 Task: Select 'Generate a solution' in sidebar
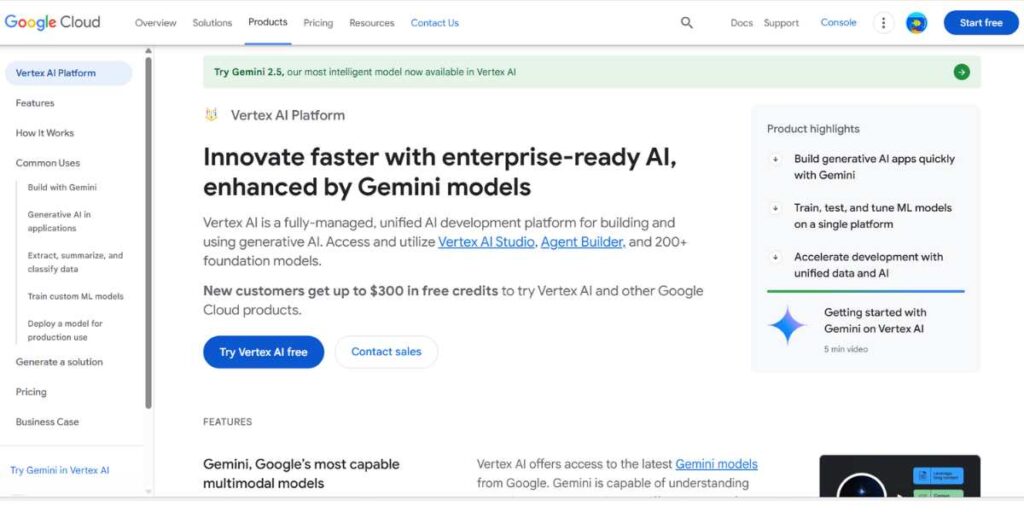(59, 362)
